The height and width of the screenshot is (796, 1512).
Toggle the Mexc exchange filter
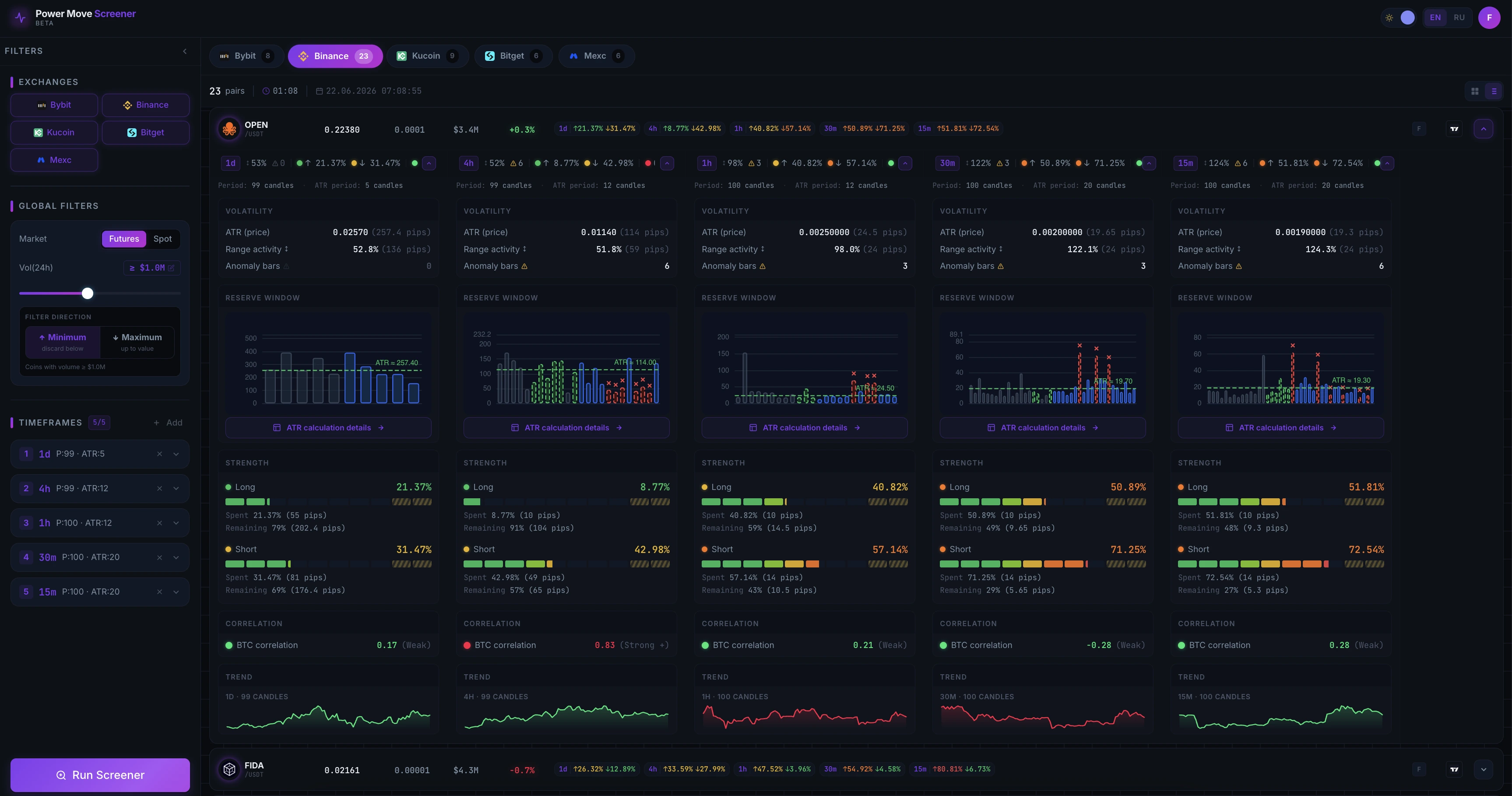point(54,160)
